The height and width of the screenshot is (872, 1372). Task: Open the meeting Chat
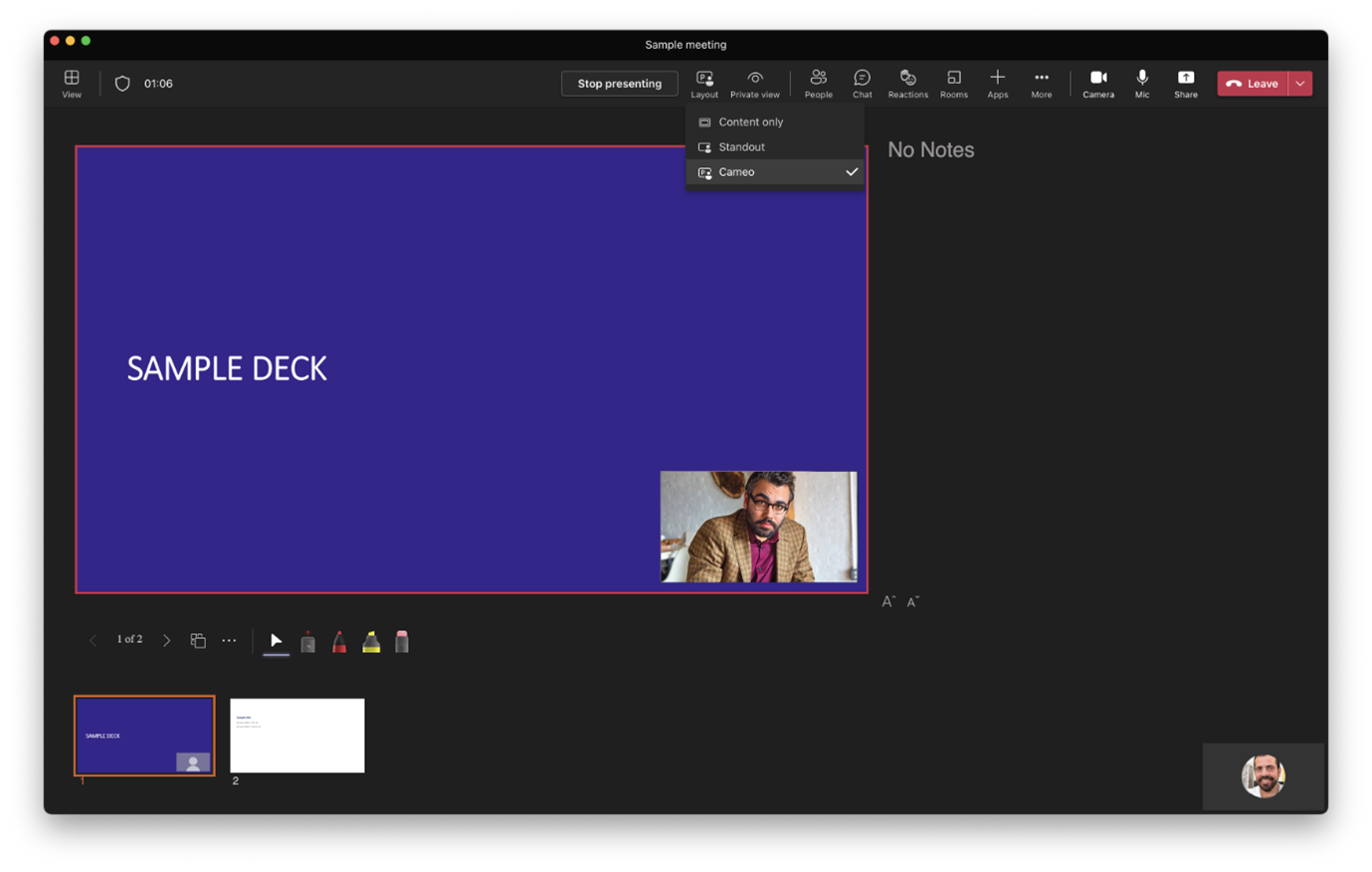862,83
